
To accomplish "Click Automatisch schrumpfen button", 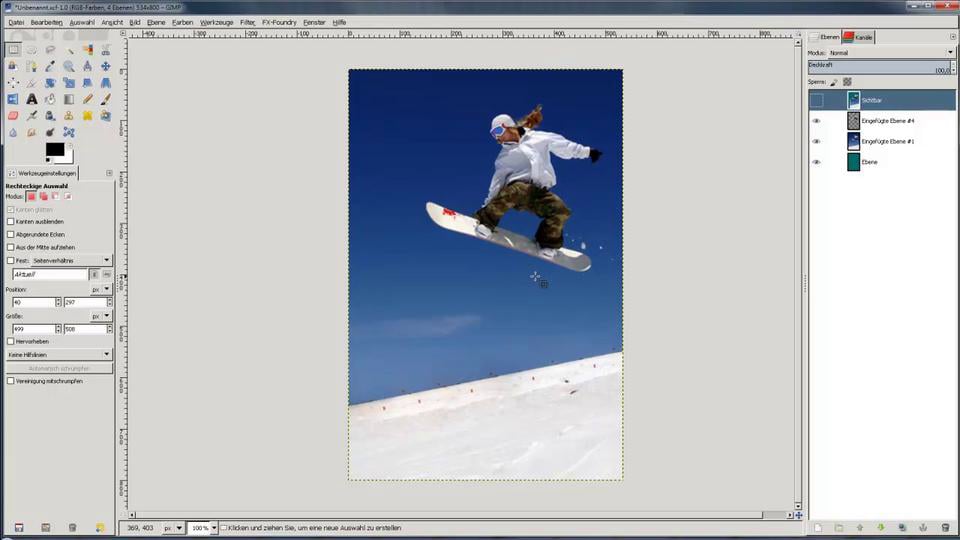I will tap(59, 369).
